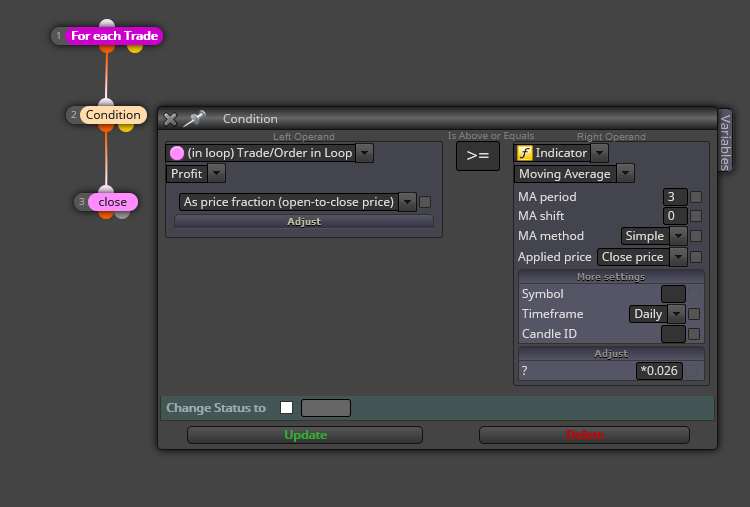Screen dimensions: 750x507
Task: Click orange output connector under close block
Action: pos(106,214)
